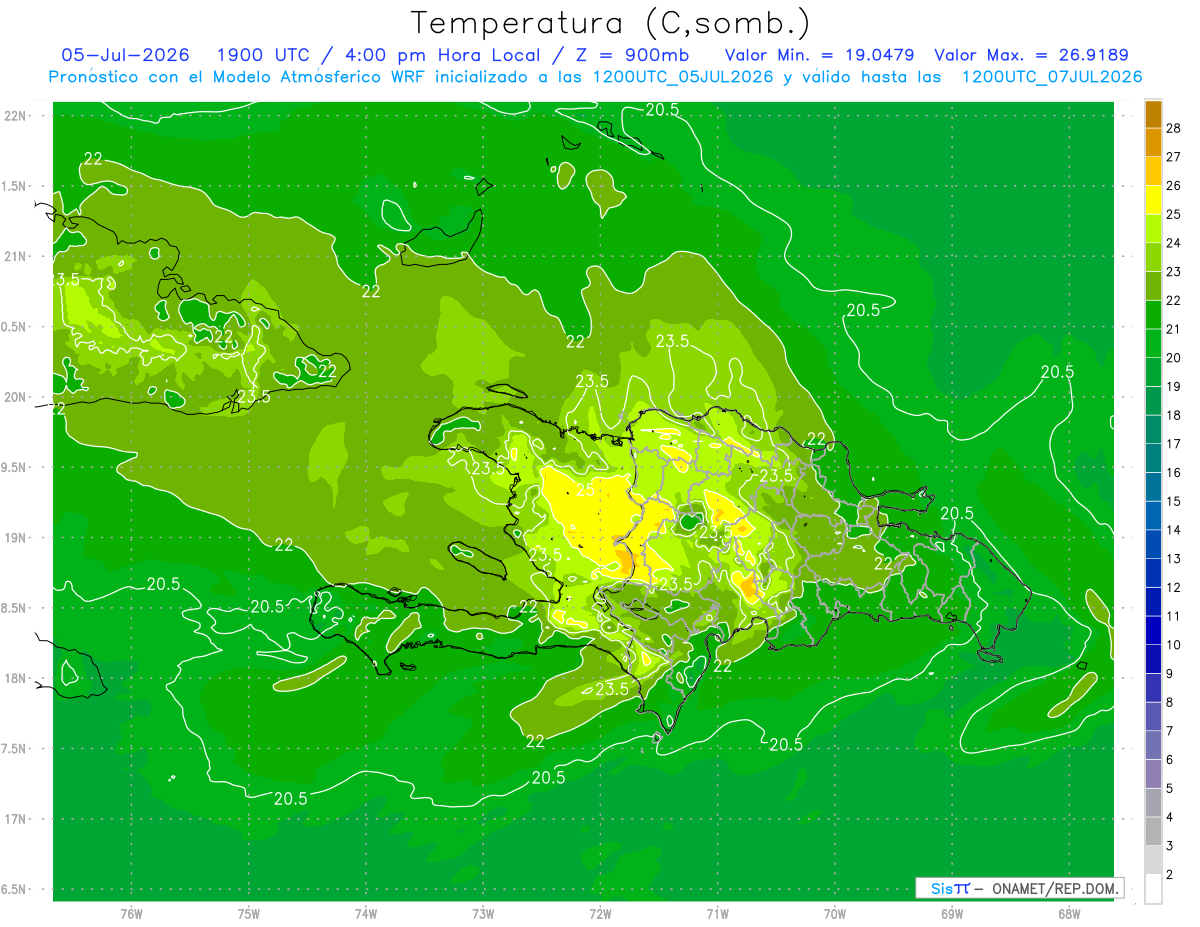
Task: Click the orange 28 degree color swatch
Action: pos(1153,114)
